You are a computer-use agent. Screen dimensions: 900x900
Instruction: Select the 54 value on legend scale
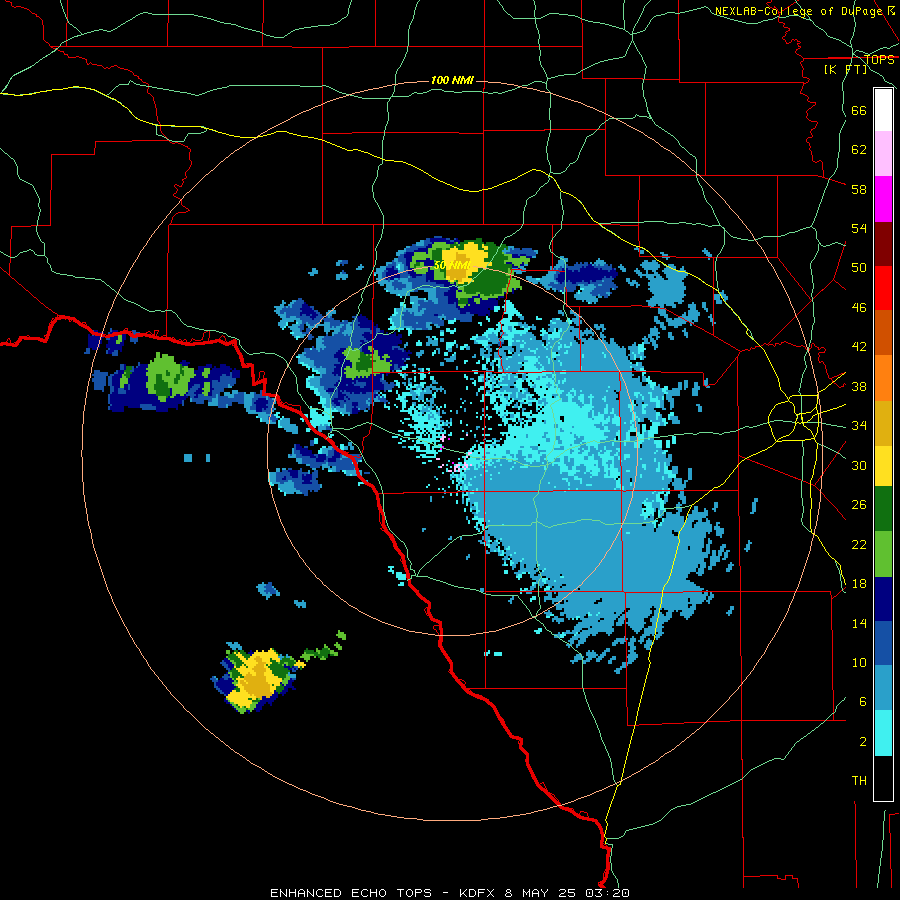[859, 228]
